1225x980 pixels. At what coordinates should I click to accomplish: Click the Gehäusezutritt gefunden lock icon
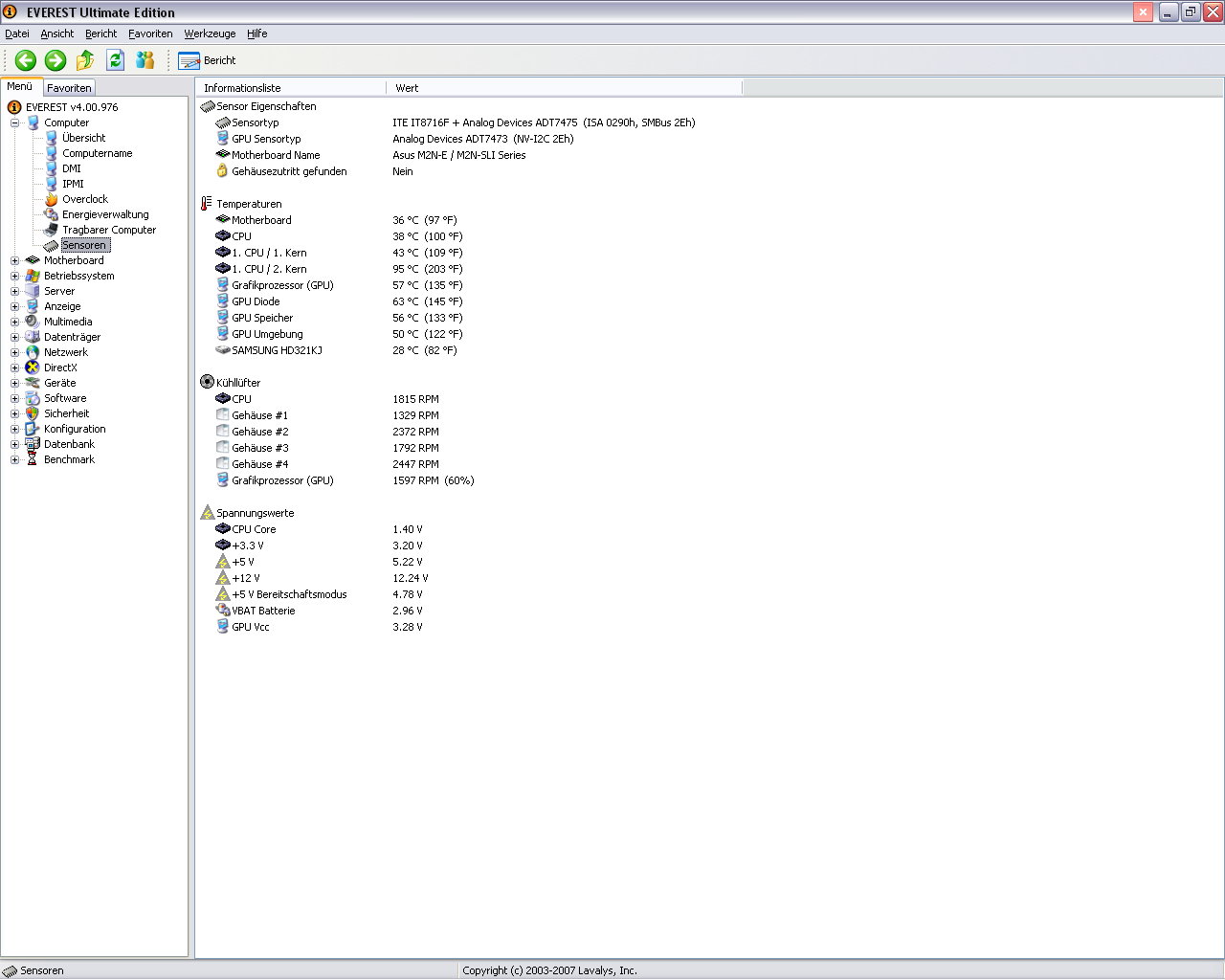click(x=223, y=171)
